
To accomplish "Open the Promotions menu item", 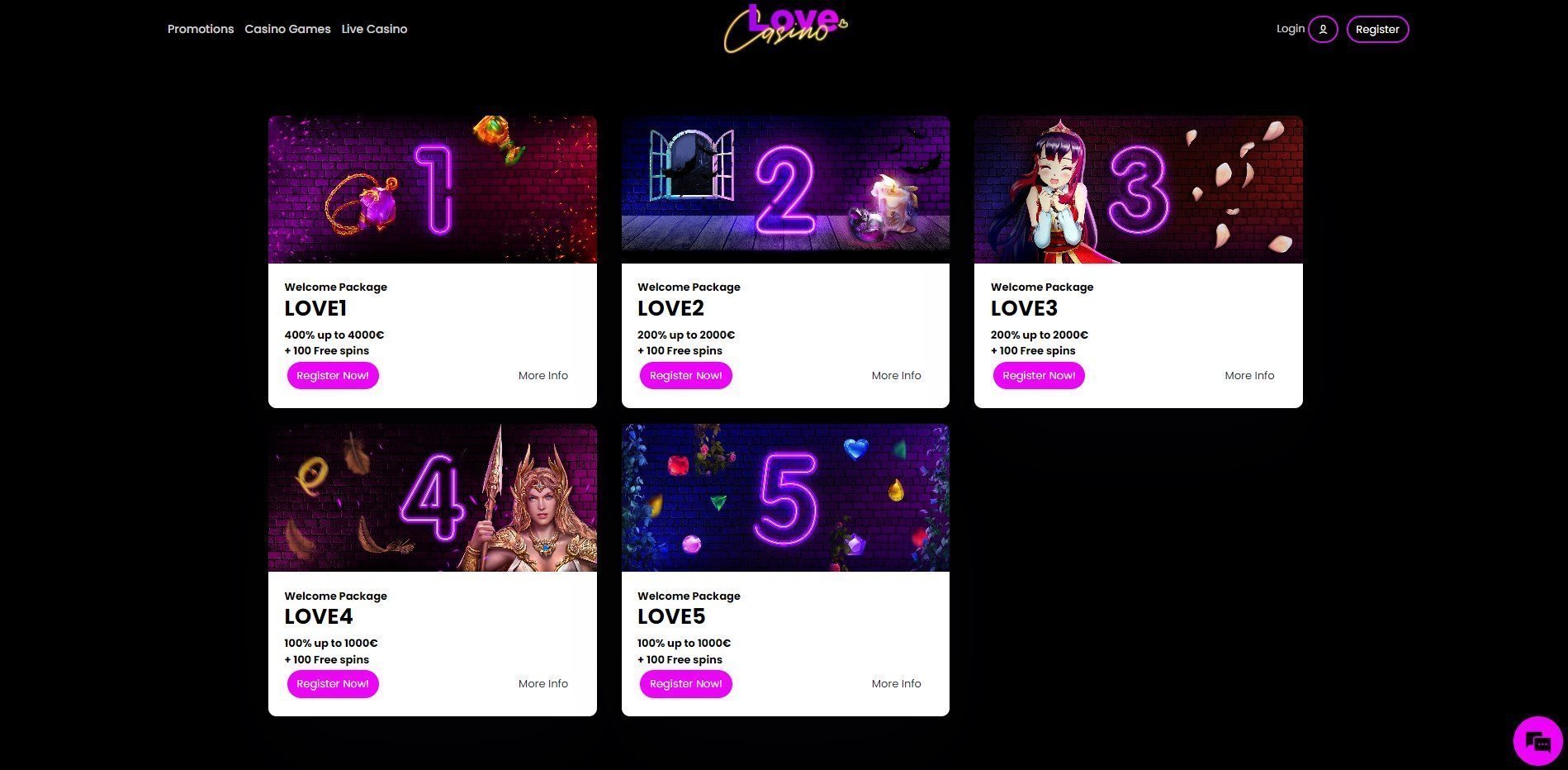I will 201,29.
